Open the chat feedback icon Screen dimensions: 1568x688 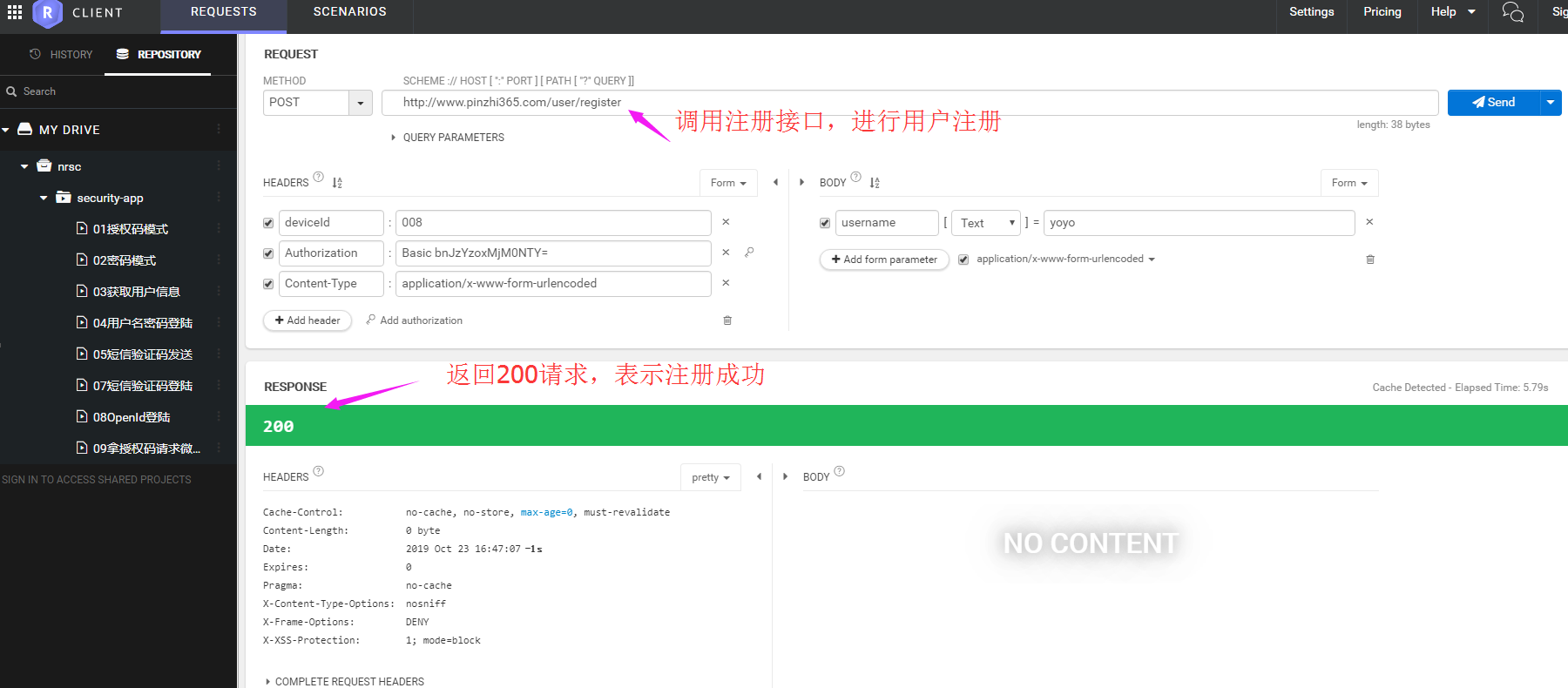1512,12
